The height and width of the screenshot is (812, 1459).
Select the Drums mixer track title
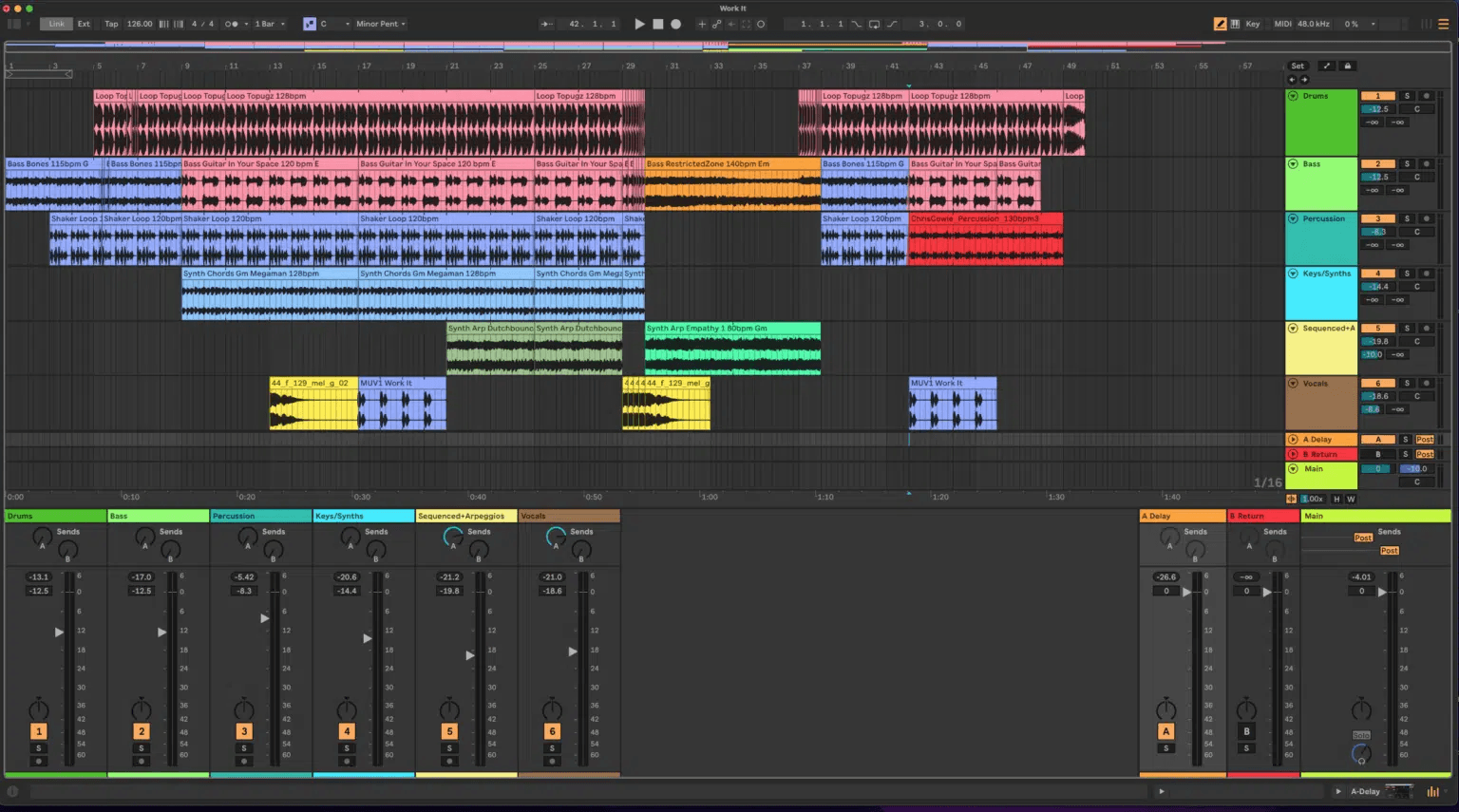[55, 516]
